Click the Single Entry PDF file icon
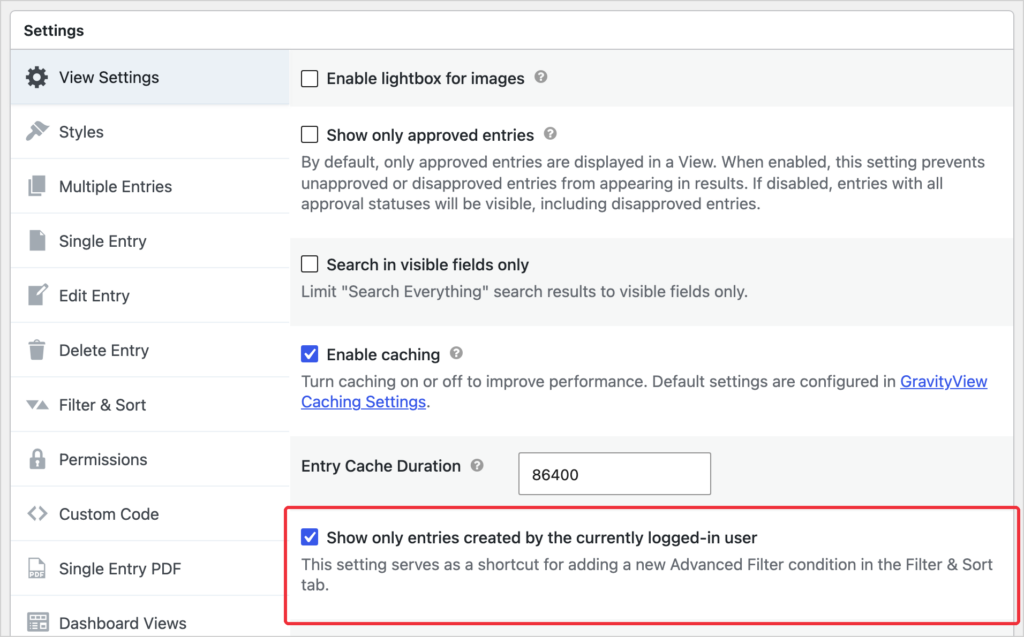This screenshot has height=637, width=1024. 37,568
